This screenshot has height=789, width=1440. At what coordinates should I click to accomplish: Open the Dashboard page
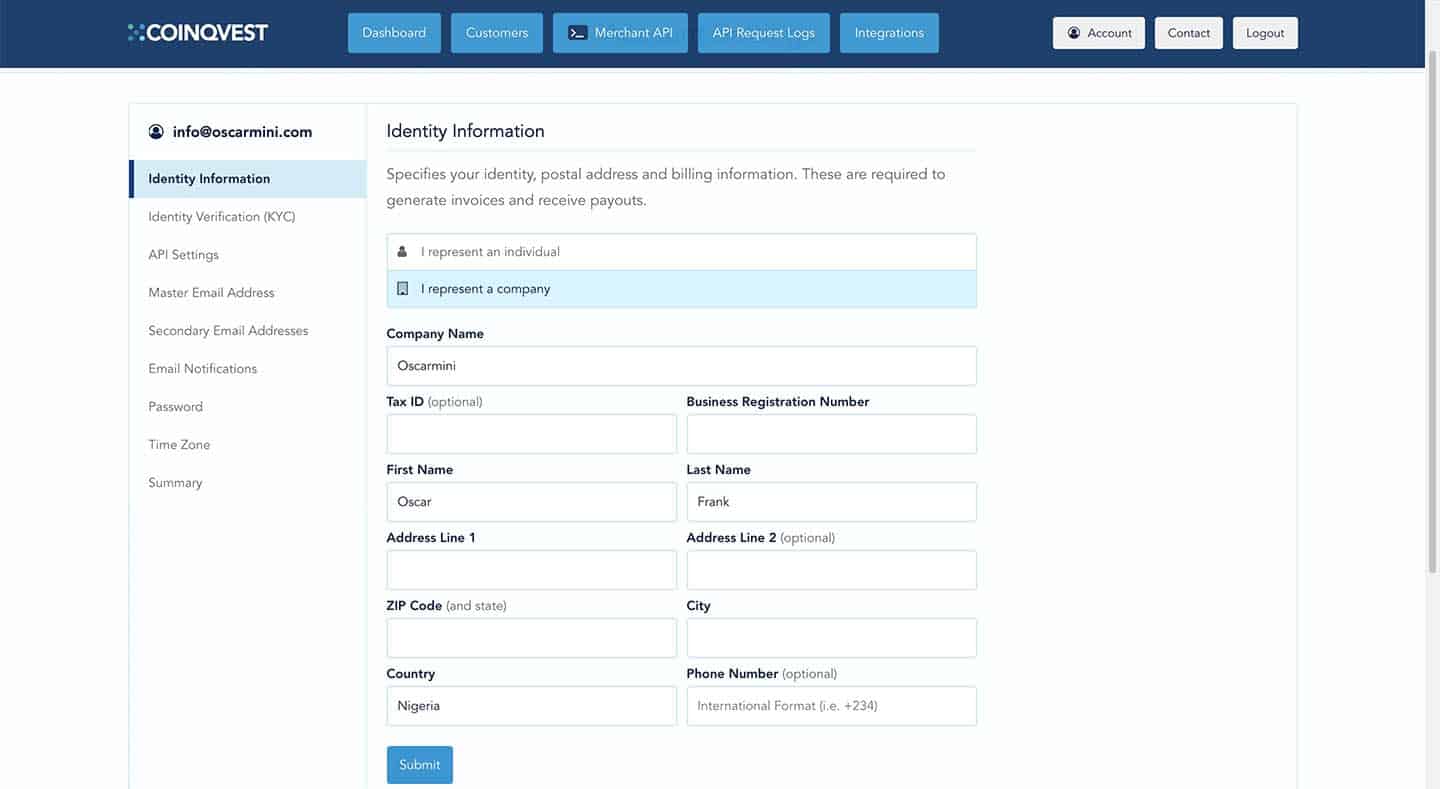(394, 33)
